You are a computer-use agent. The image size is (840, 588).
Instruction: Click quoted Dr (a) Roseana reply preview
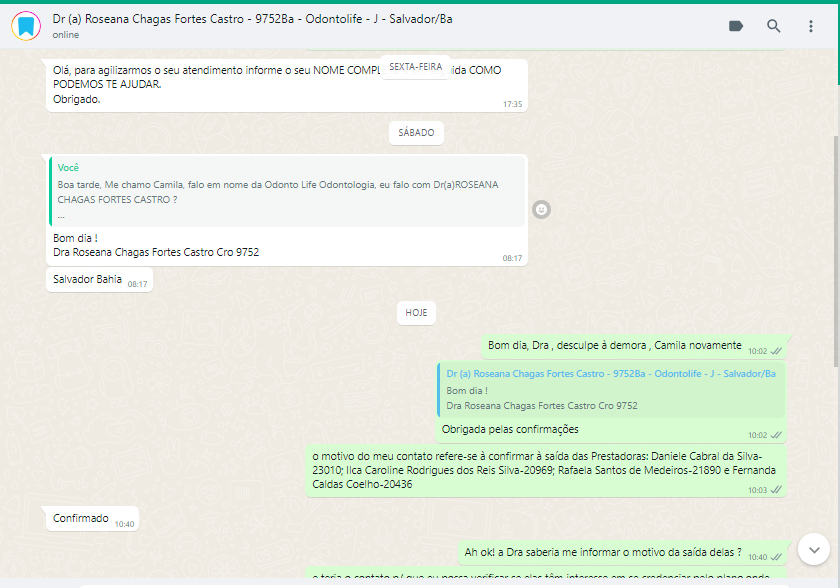click(611, 390)
